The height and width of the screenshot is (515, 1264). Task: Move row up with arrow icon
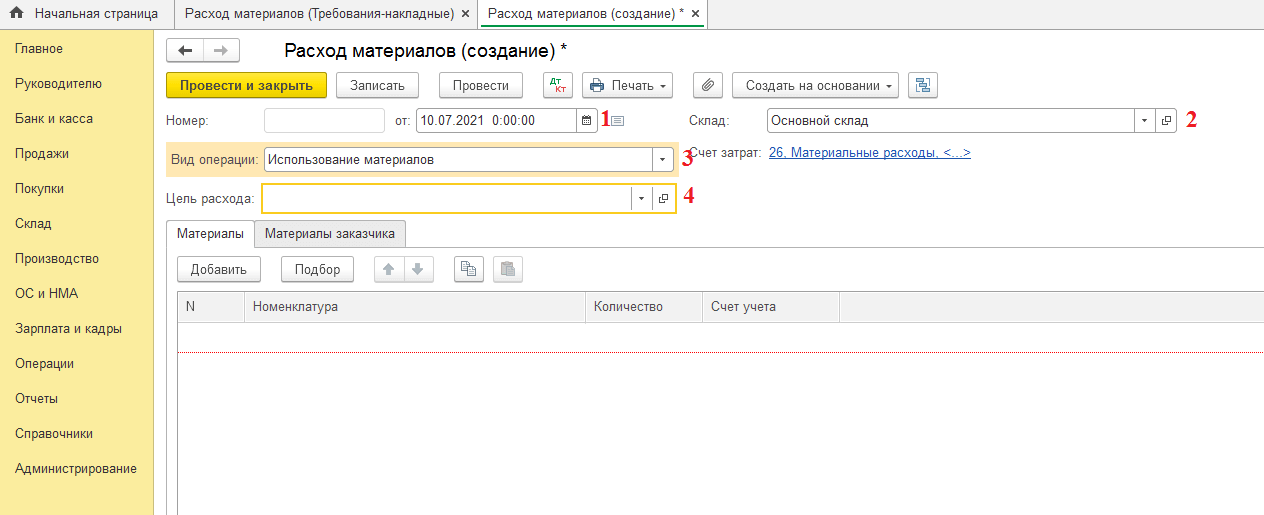tap(389, 269)
